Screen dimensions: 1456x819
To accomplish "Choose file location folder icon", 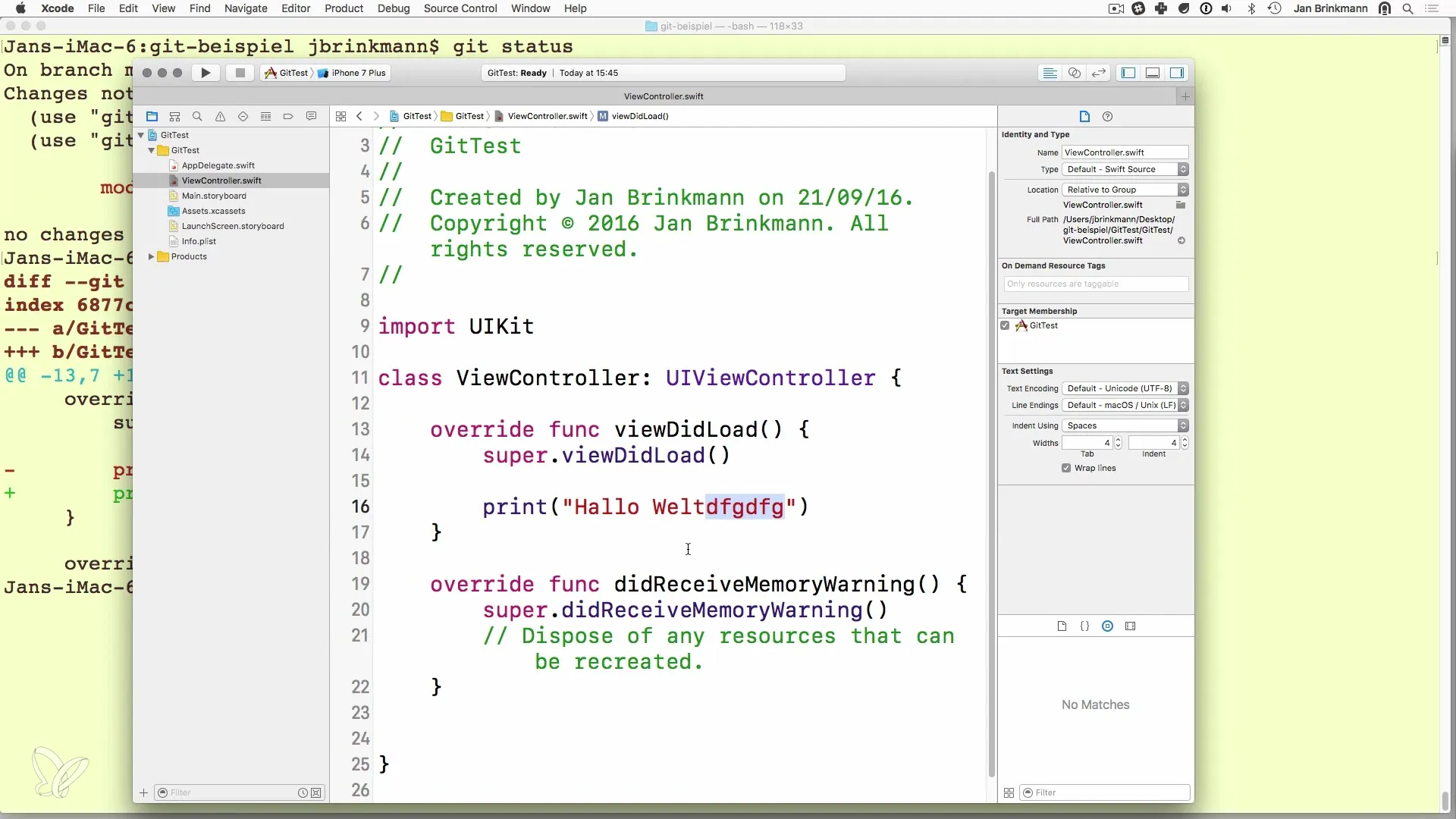I will point(1181,205).
